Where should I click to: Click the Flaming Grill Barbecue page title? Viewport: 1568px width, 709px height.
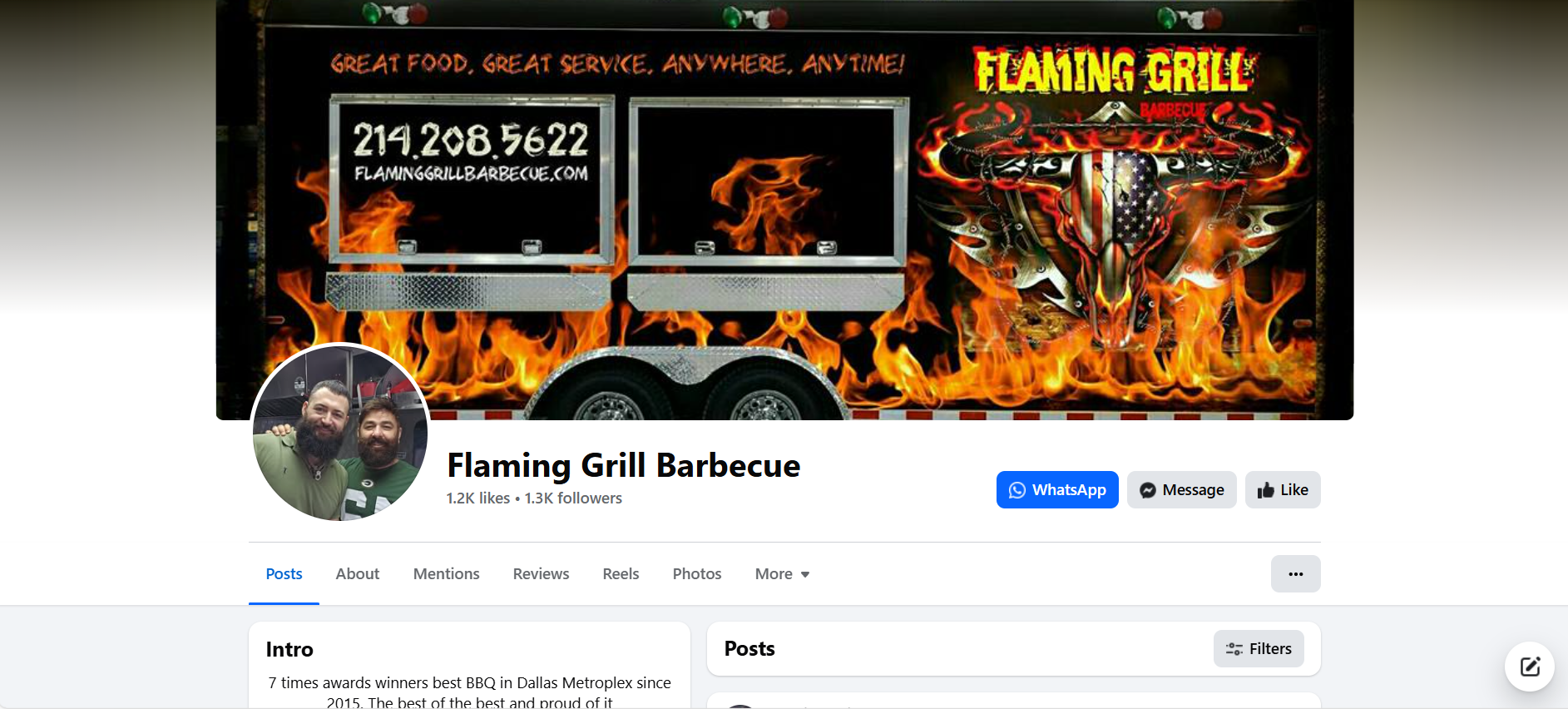pos(624,466)
